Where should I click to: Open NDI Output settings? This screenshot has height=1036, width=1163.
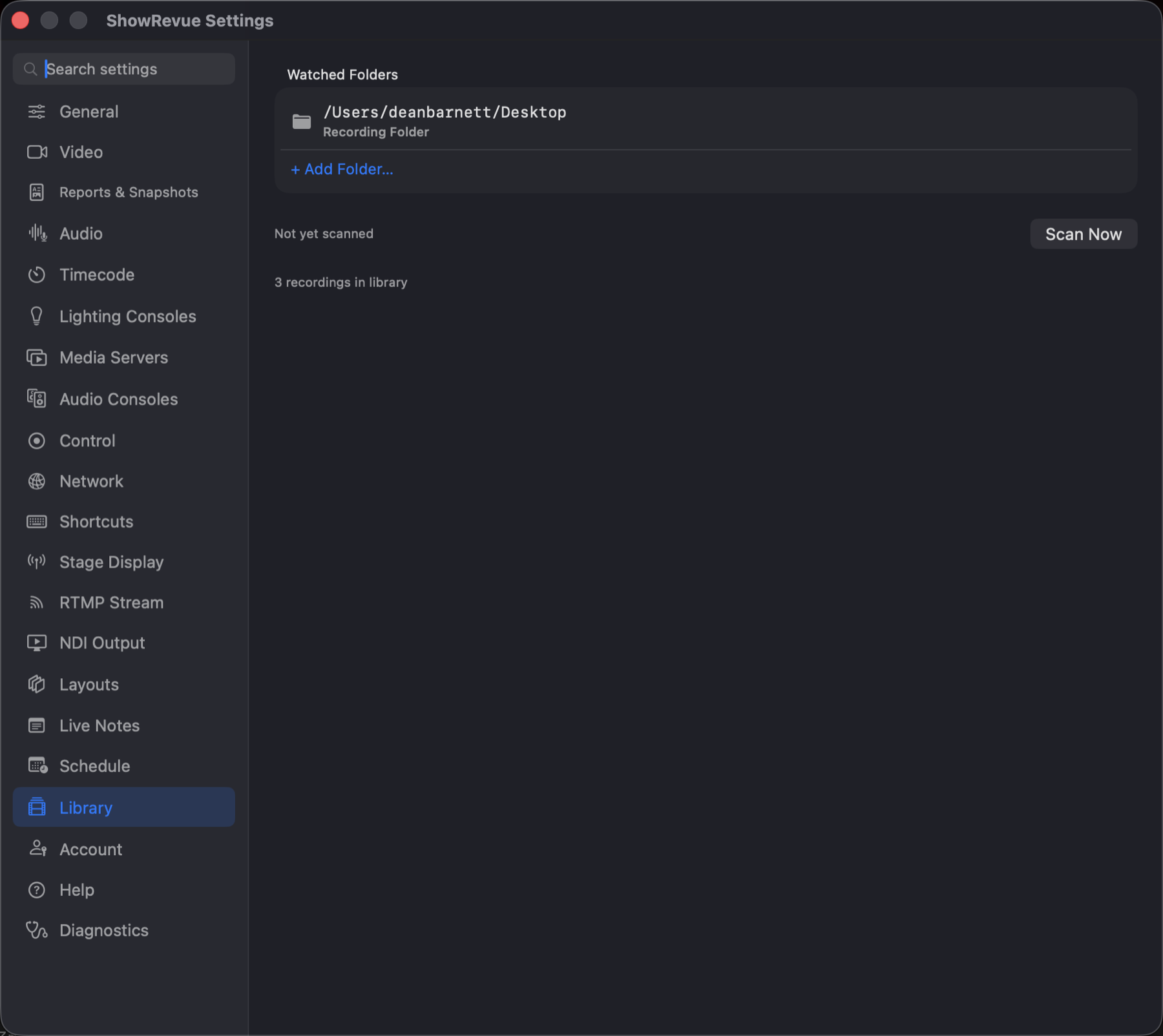[x=123, y=643]
